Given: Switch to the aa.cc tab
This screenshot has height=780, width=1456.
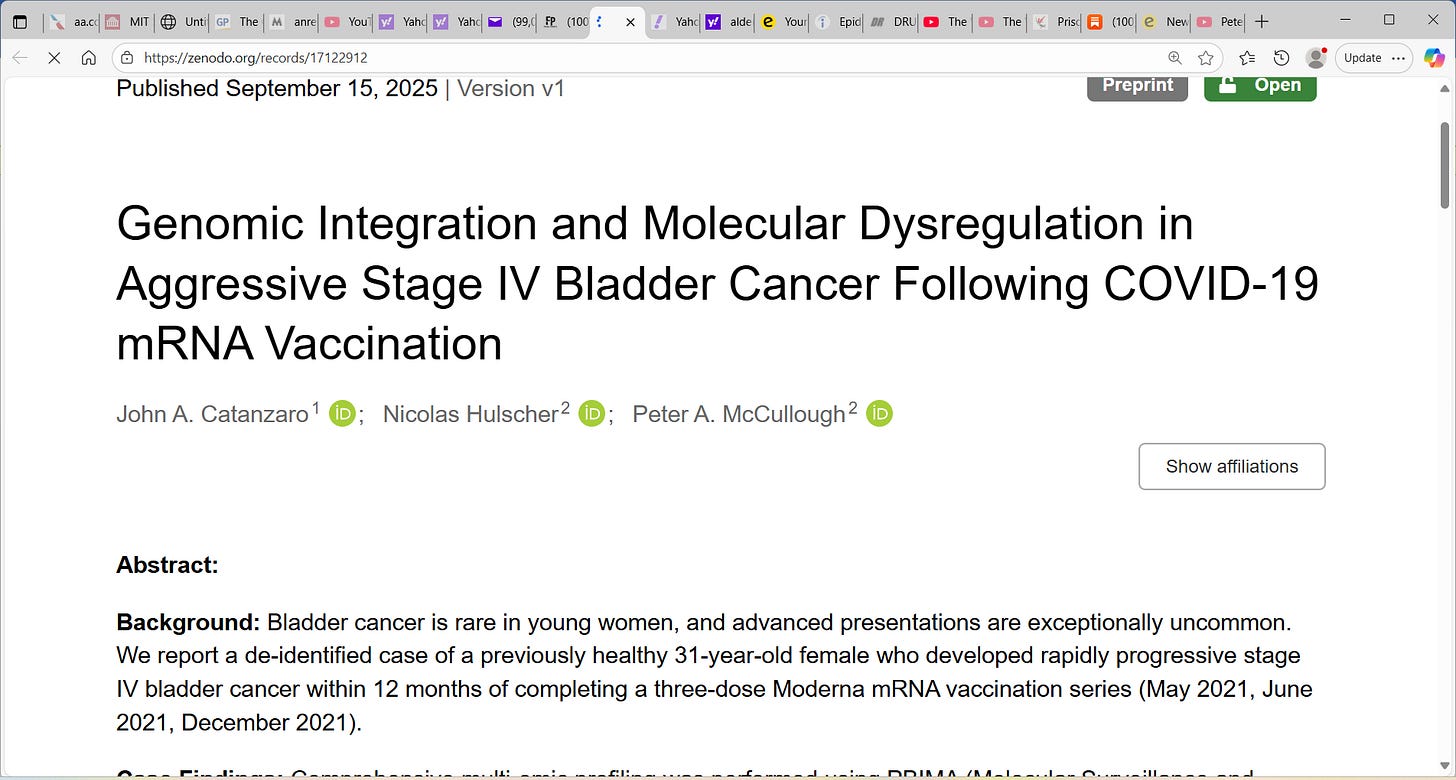Looking at the screenshot, I should [x=72, y=21].
